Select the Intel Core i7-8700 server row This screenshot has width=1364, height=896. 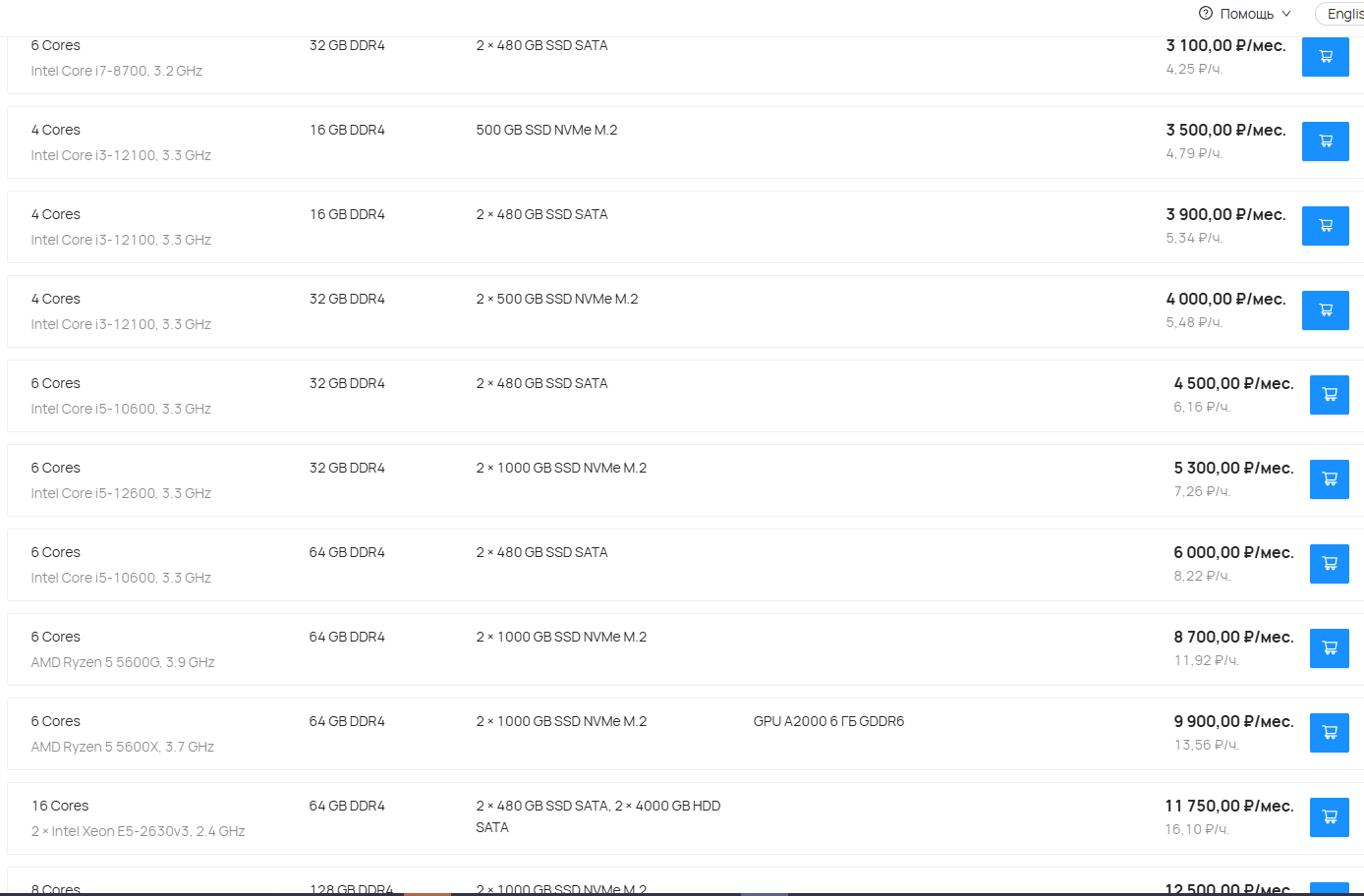[x=685, y=58]
